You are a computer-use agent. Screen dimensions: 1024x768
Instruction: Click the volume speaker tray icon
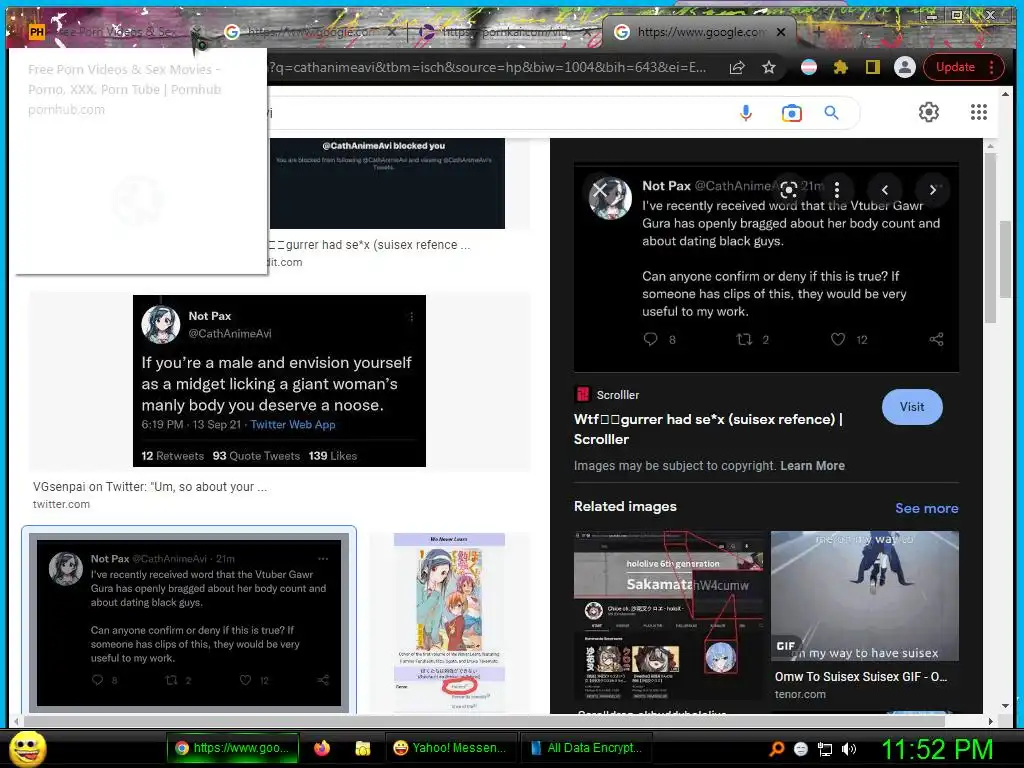coord(849,749)
